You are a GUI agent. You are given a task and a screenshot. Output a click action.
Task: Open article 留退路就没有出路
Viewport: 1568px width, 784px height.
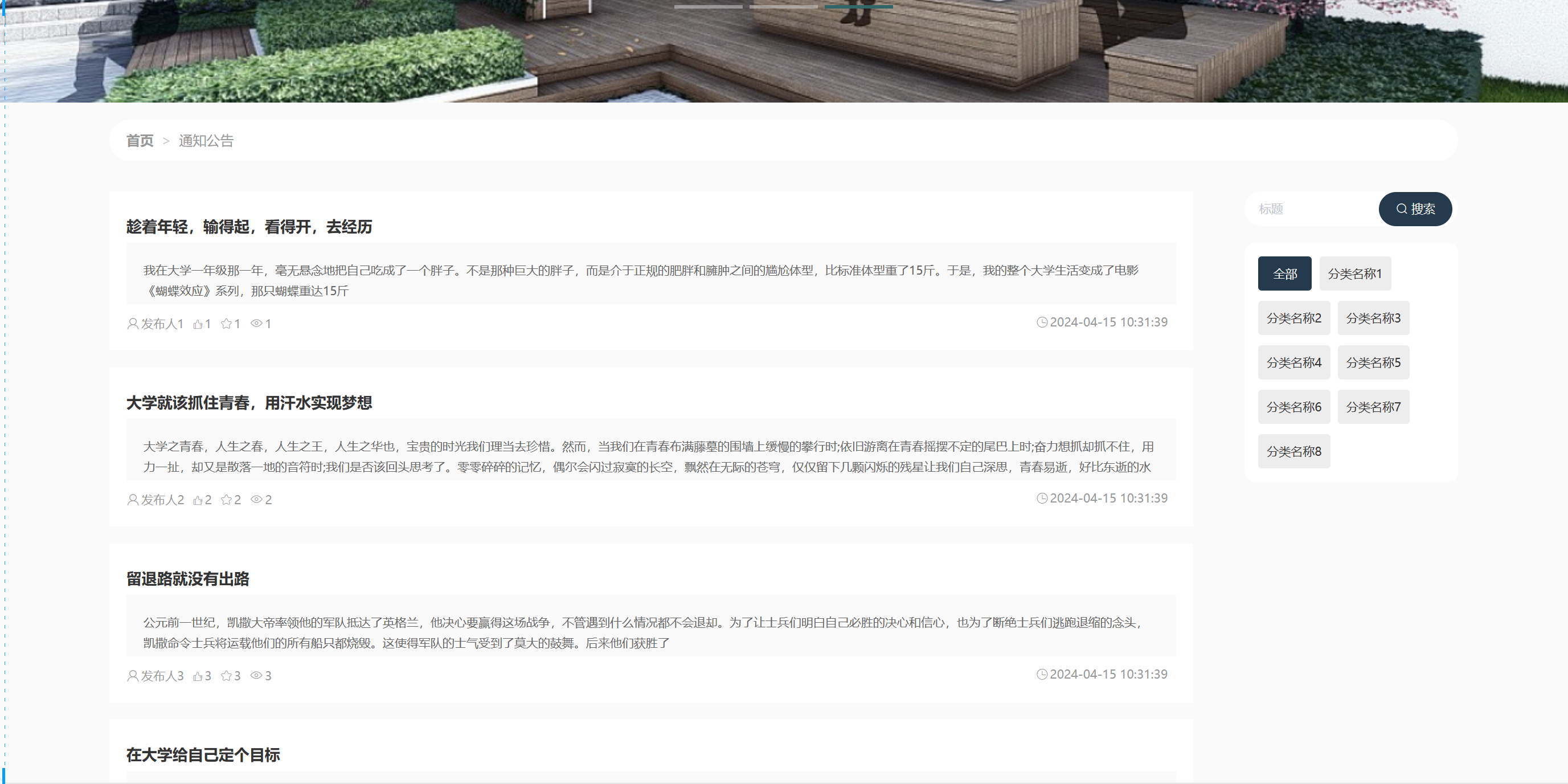[187, 579]
